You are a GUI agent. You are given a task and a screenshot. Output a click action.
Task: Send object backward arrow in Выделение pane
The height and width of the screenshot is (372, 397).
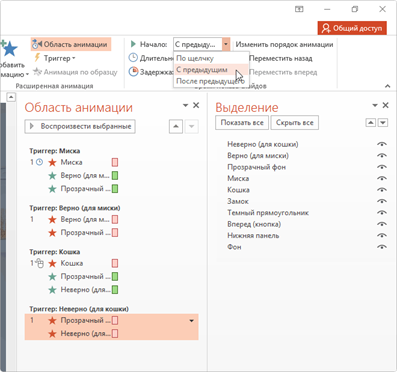[x=383, y=123]
